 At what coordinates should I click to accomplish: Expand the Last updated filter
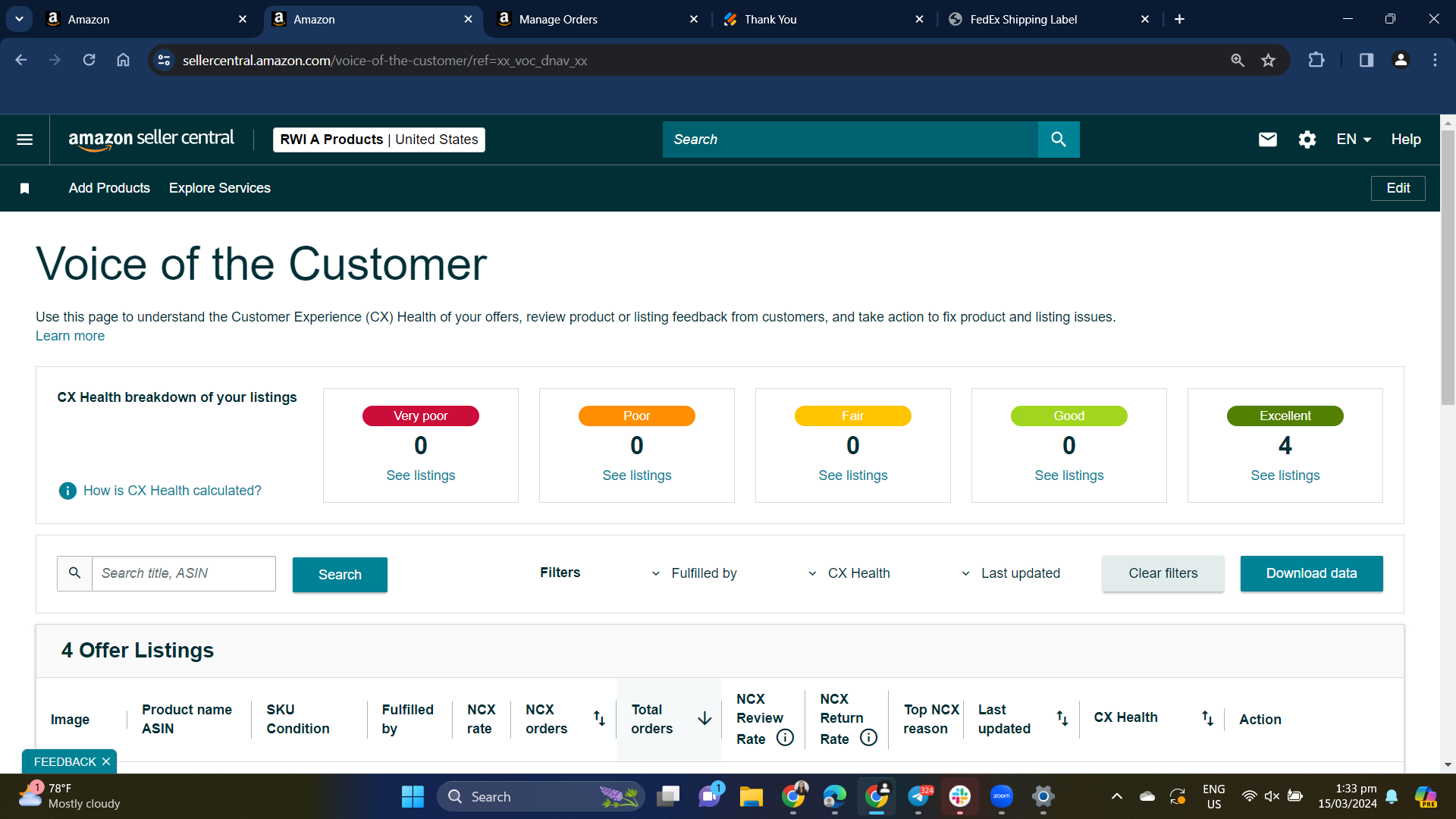[x=1011, y=573]
